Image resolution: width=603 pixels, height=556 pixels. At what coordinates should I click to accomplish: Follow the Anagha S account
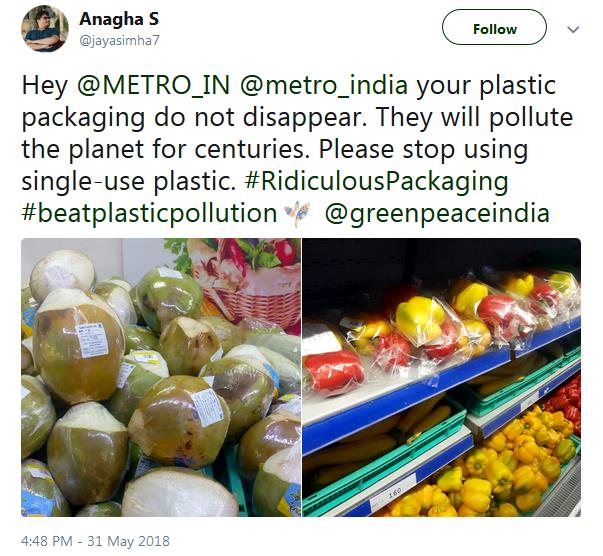coord(494,27)
